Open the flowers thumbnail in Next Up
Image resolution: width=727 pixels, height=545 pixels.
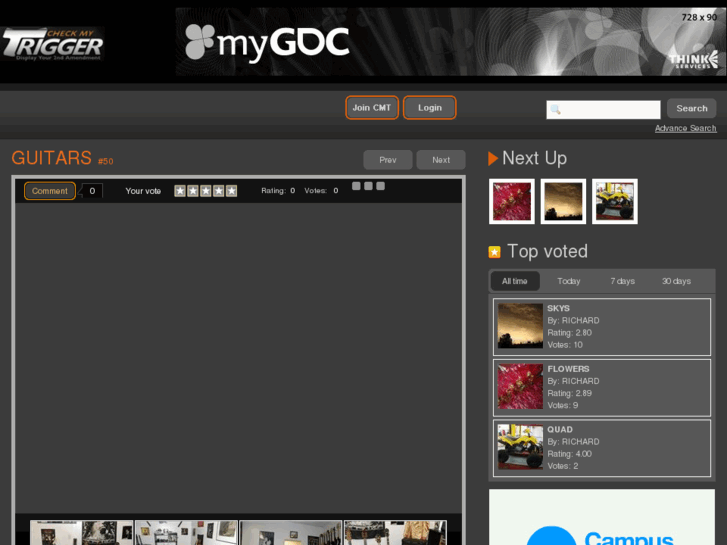coord(512,201)
